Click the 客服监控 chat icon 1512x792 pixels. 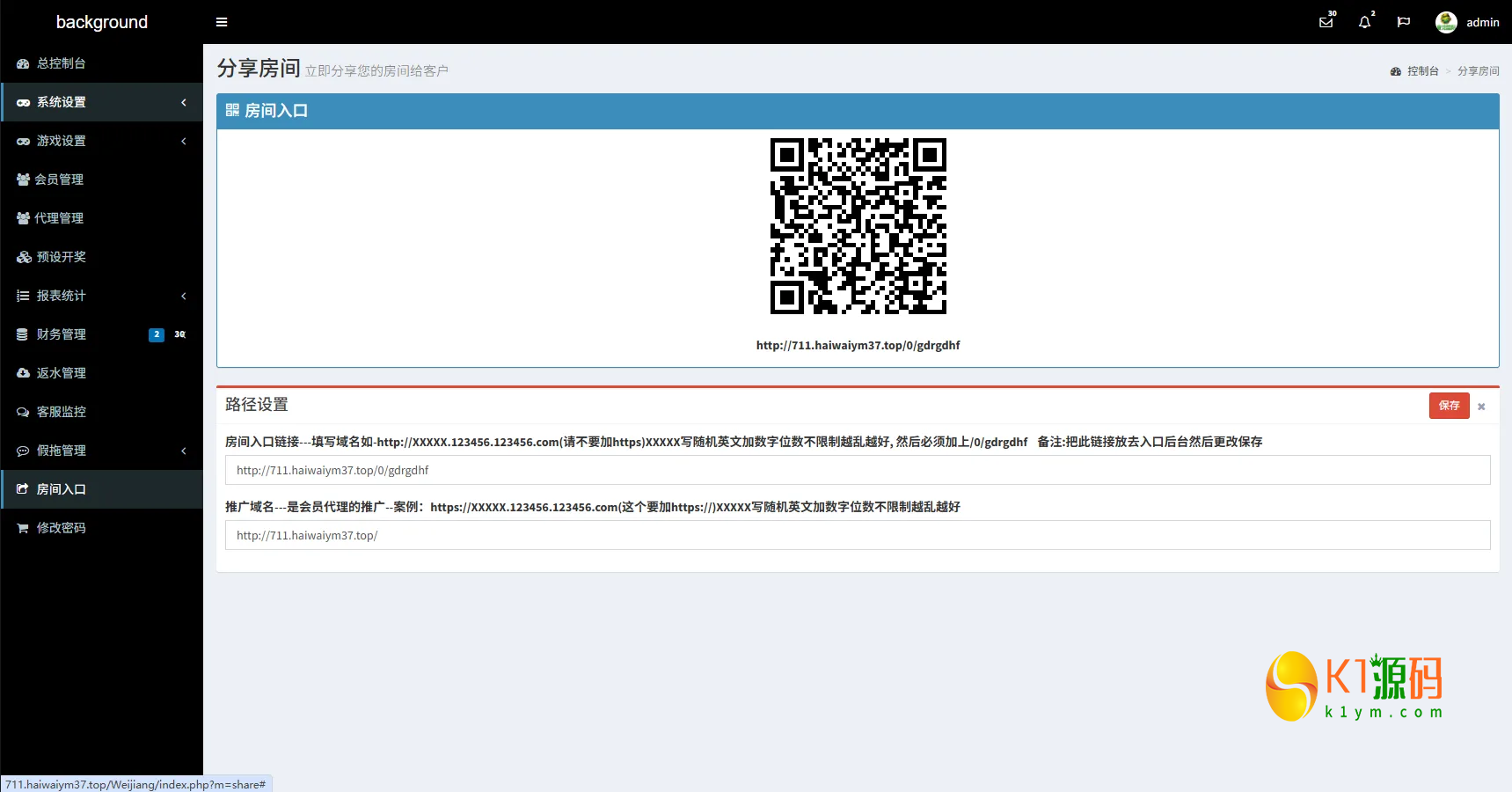coord(23,412)
